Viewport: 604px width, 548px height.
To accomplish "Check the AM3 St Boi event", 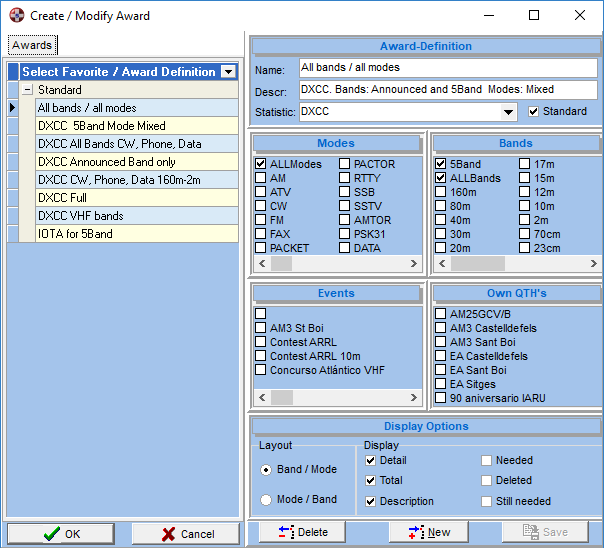I will click(x=261, y=328).
